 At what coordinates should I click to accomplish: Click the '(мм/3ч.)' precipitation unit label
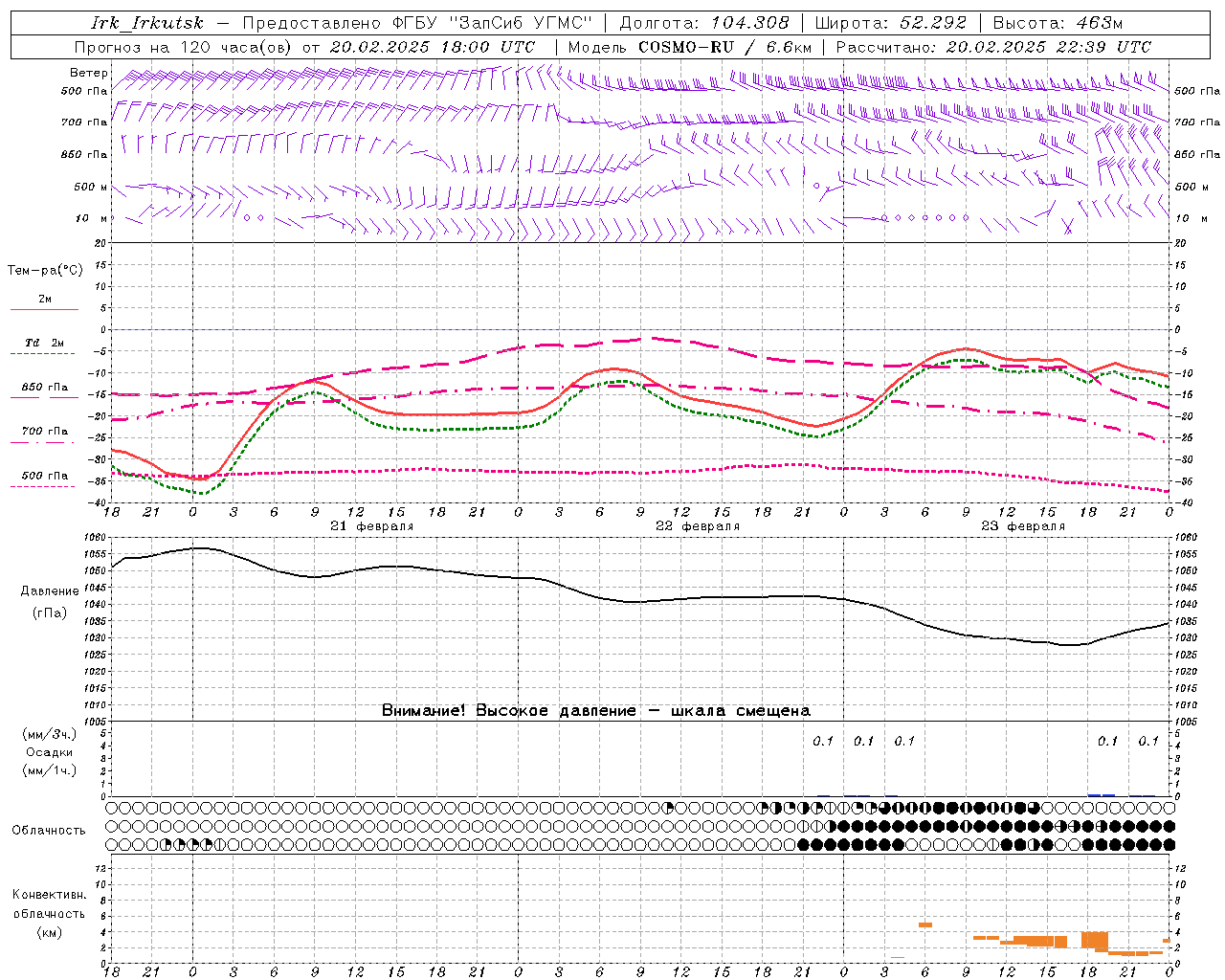pos(50,735)
